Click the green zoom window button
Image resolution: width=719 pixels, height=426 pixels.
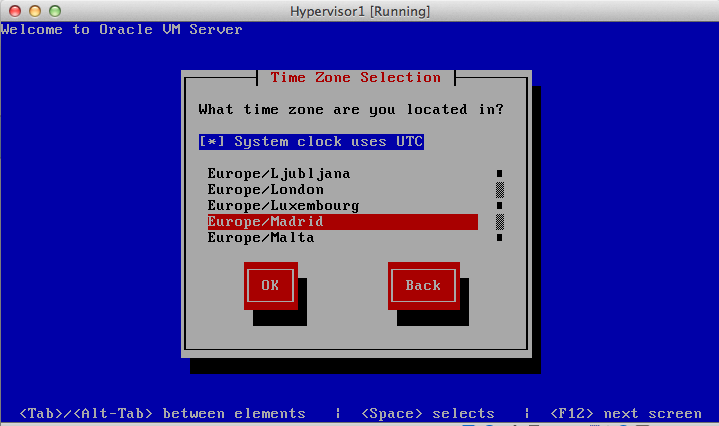tap(53, 11)
